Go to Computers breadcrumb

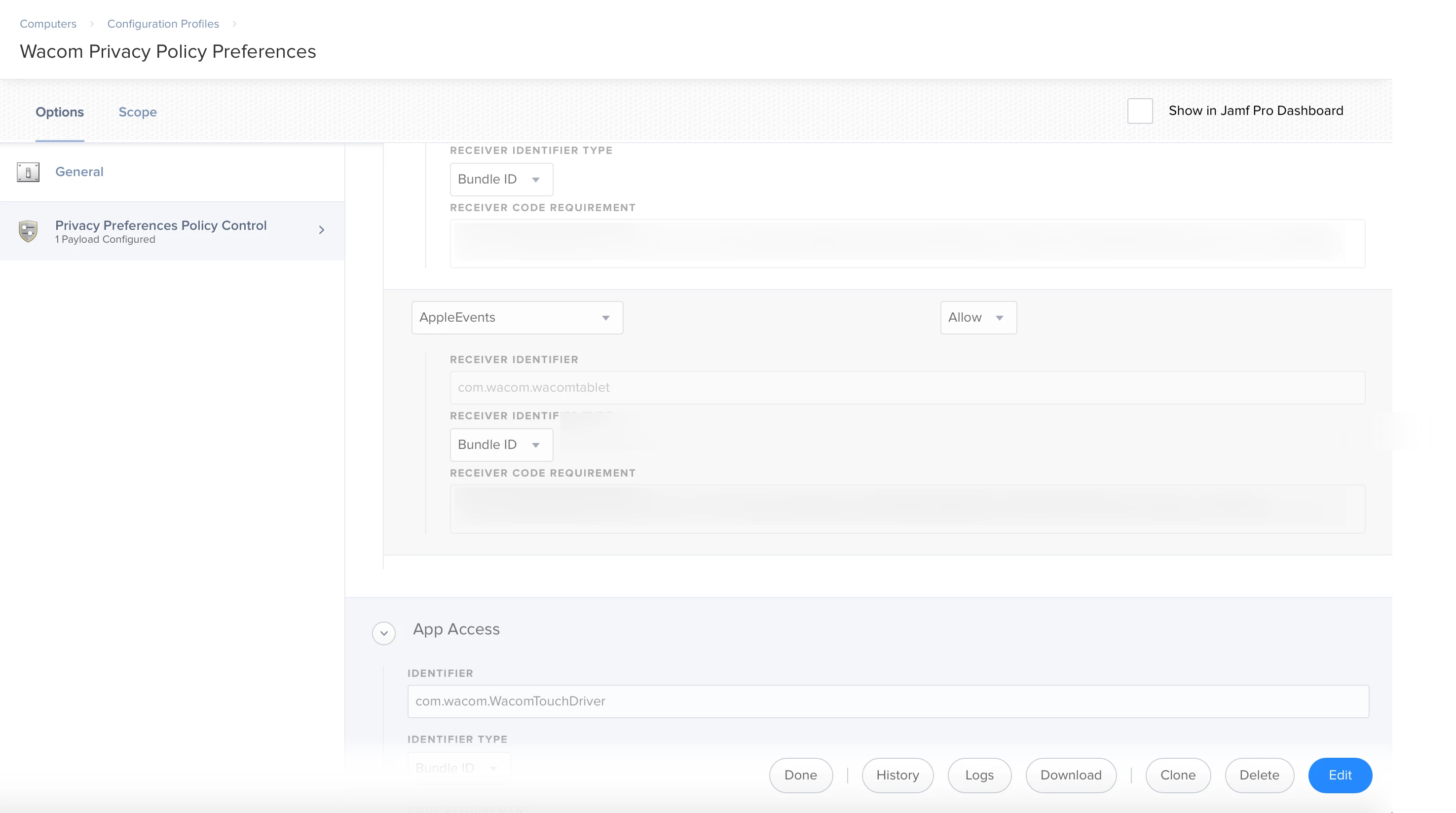pos(48,24)
